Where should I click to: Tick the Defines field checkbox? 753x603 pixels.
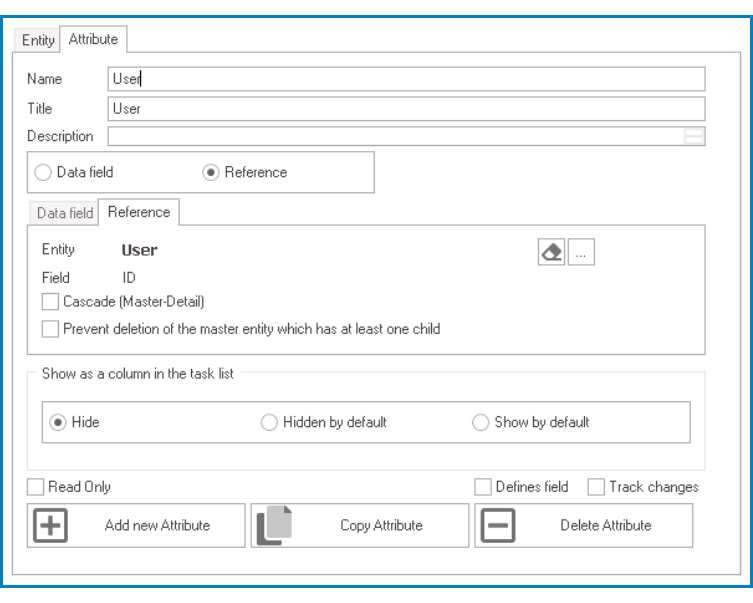[x=483, y=487]
